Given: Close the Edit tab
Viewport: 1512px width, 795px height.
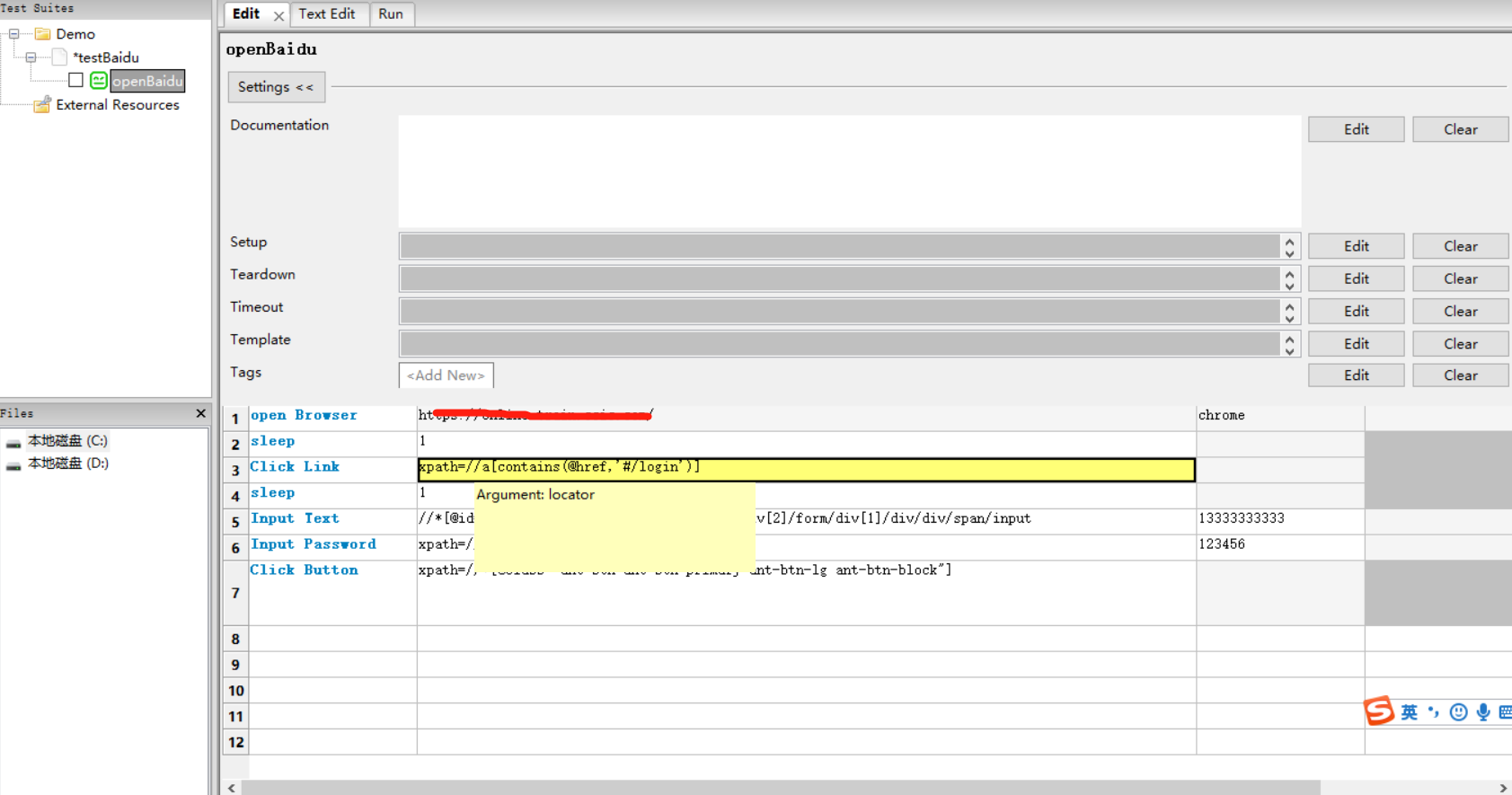Looking at the screenshot, I should [279, 15].
